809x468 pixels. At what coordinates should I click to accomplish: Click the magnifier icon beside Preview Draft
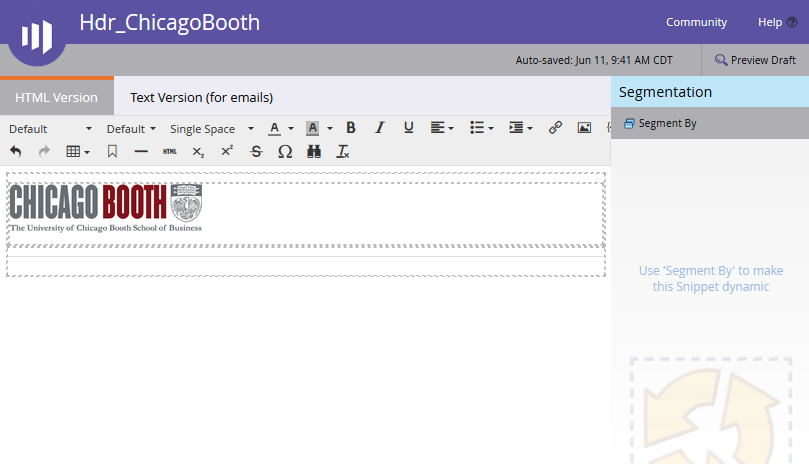tap(721, 60)
